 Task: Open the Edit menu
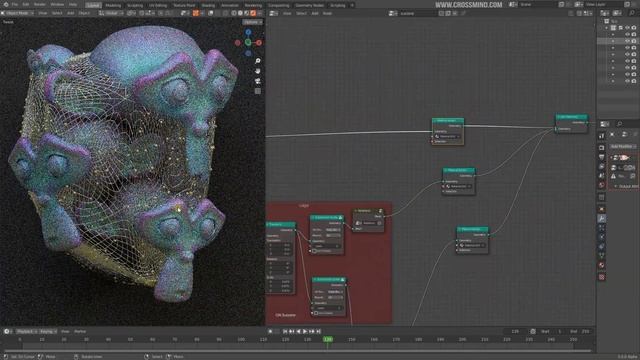click(x=26, y=4)
